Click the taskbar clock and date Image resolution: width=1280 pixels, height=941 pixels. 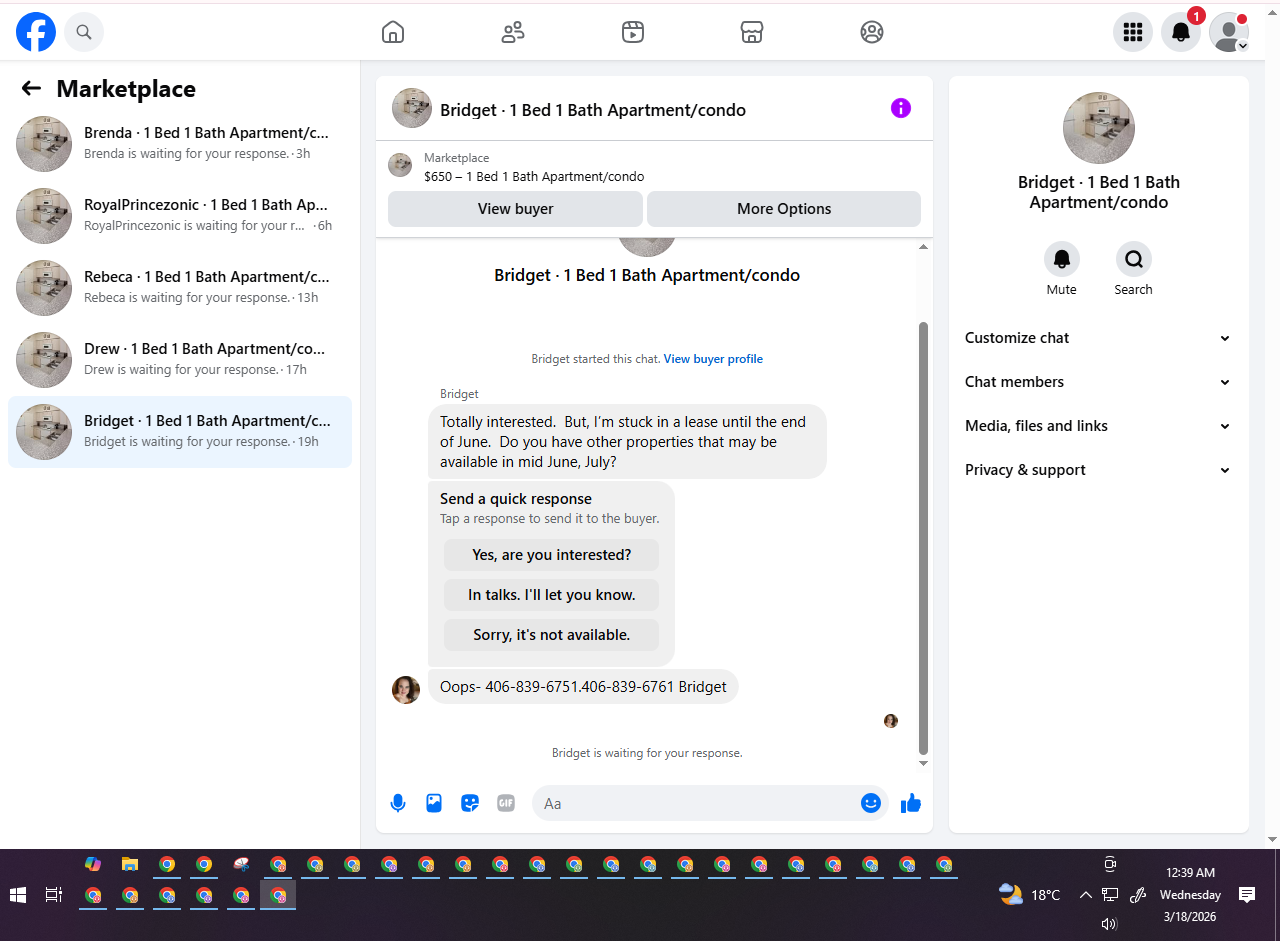point(1190,895)
